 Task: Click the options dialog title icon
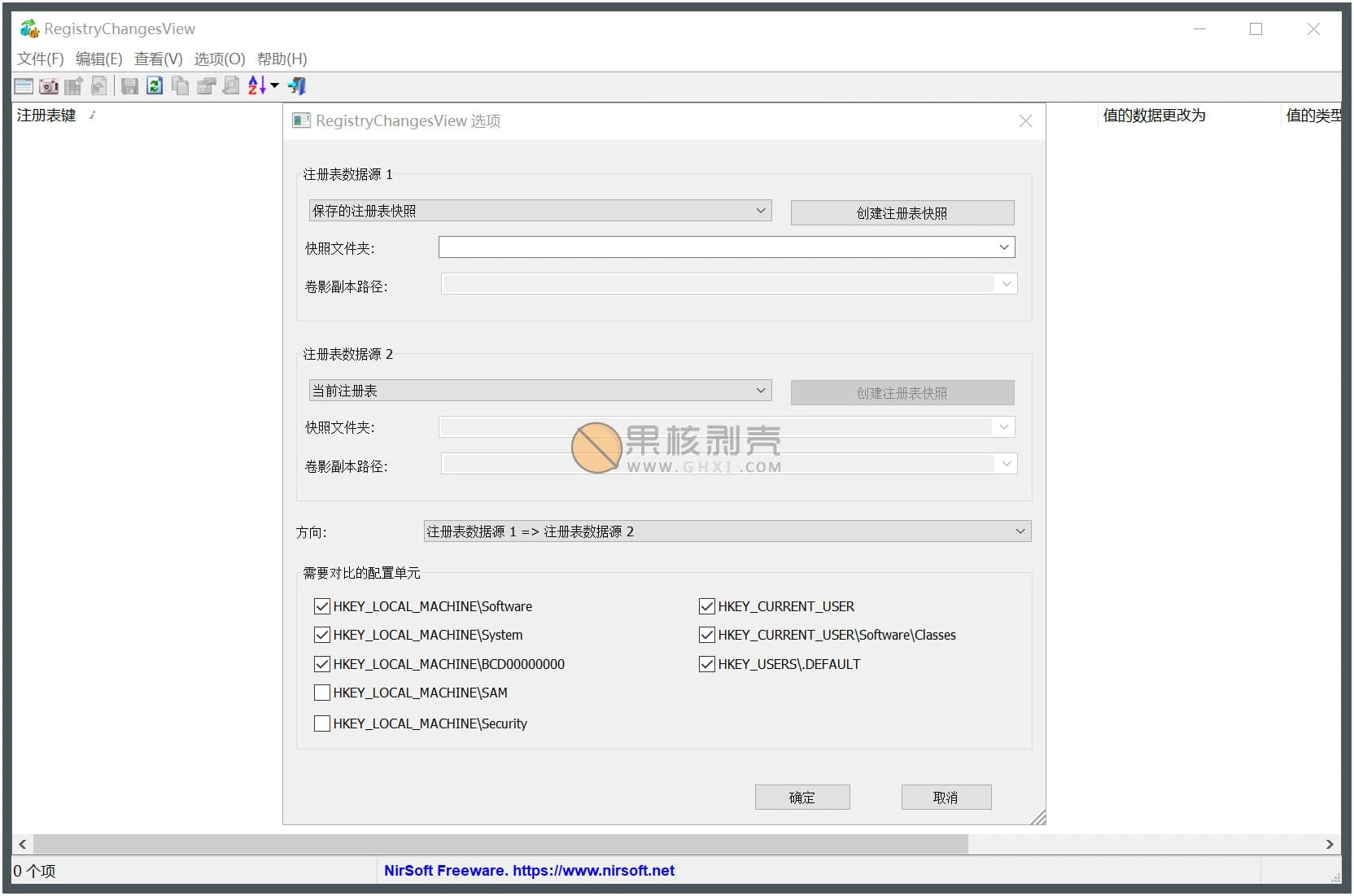pyautogui.click(x=301, y=120)
